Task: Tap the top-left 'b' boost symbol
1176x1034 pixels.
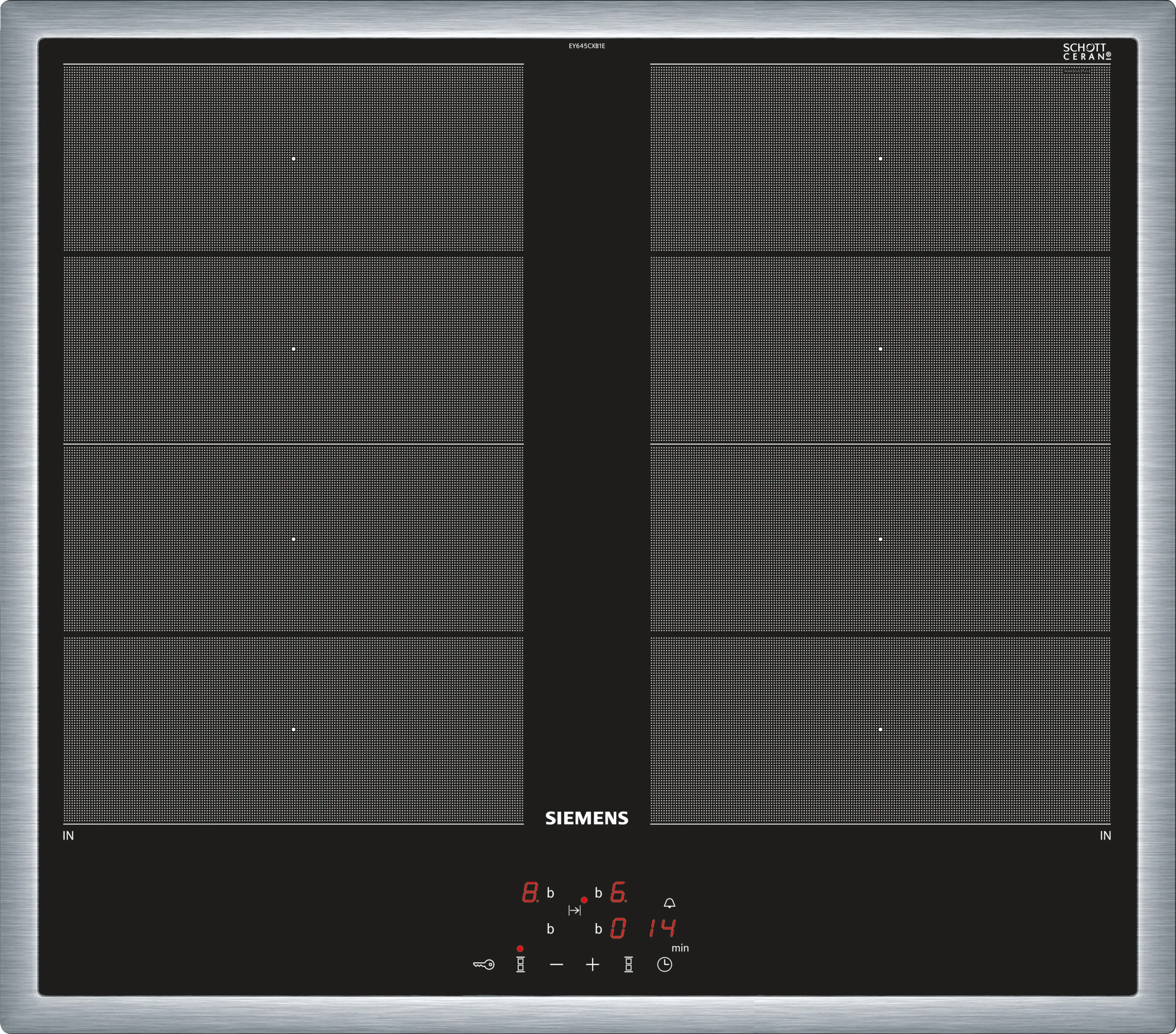Action: point(550,894)
